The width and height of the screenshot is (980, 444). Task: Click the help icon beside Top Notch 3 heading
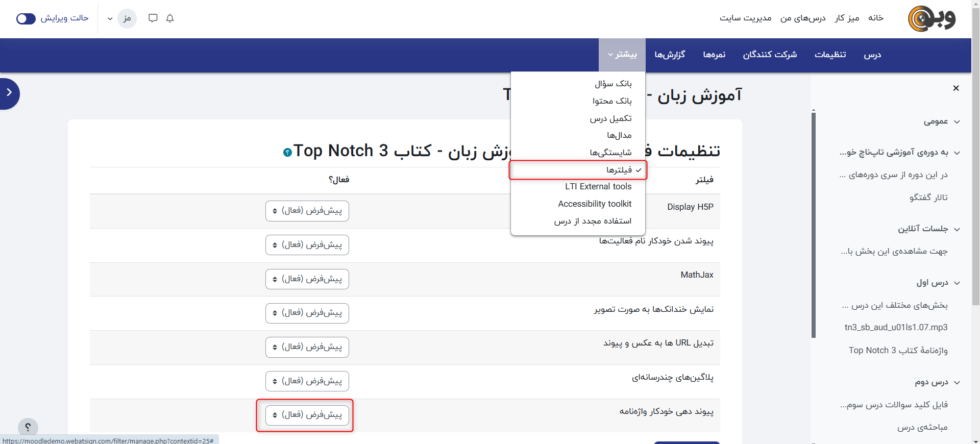coord(288,152)
